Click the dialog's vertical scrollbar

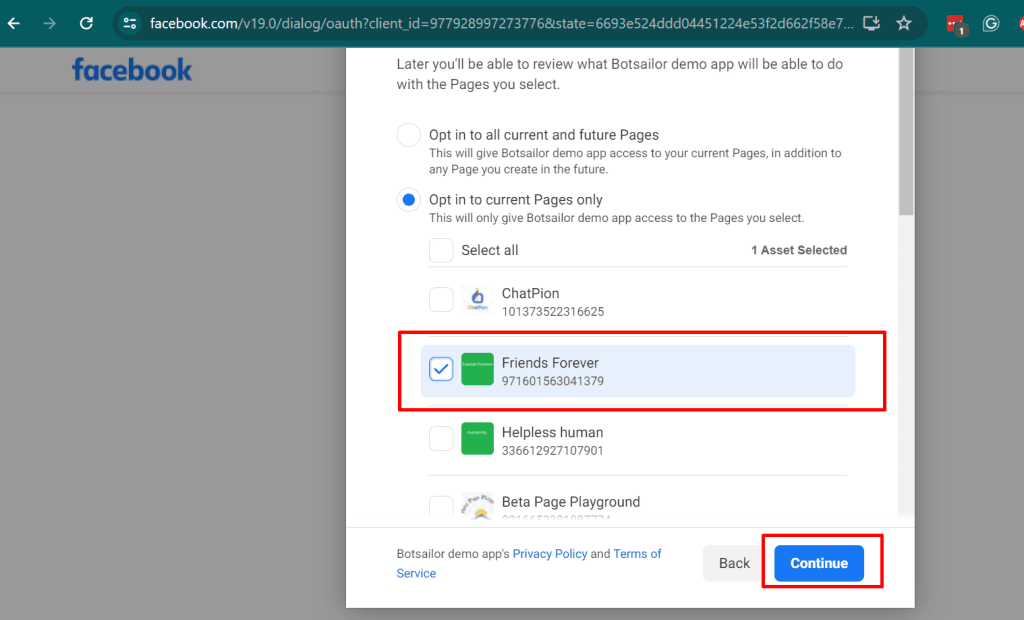tap(906, 130)
